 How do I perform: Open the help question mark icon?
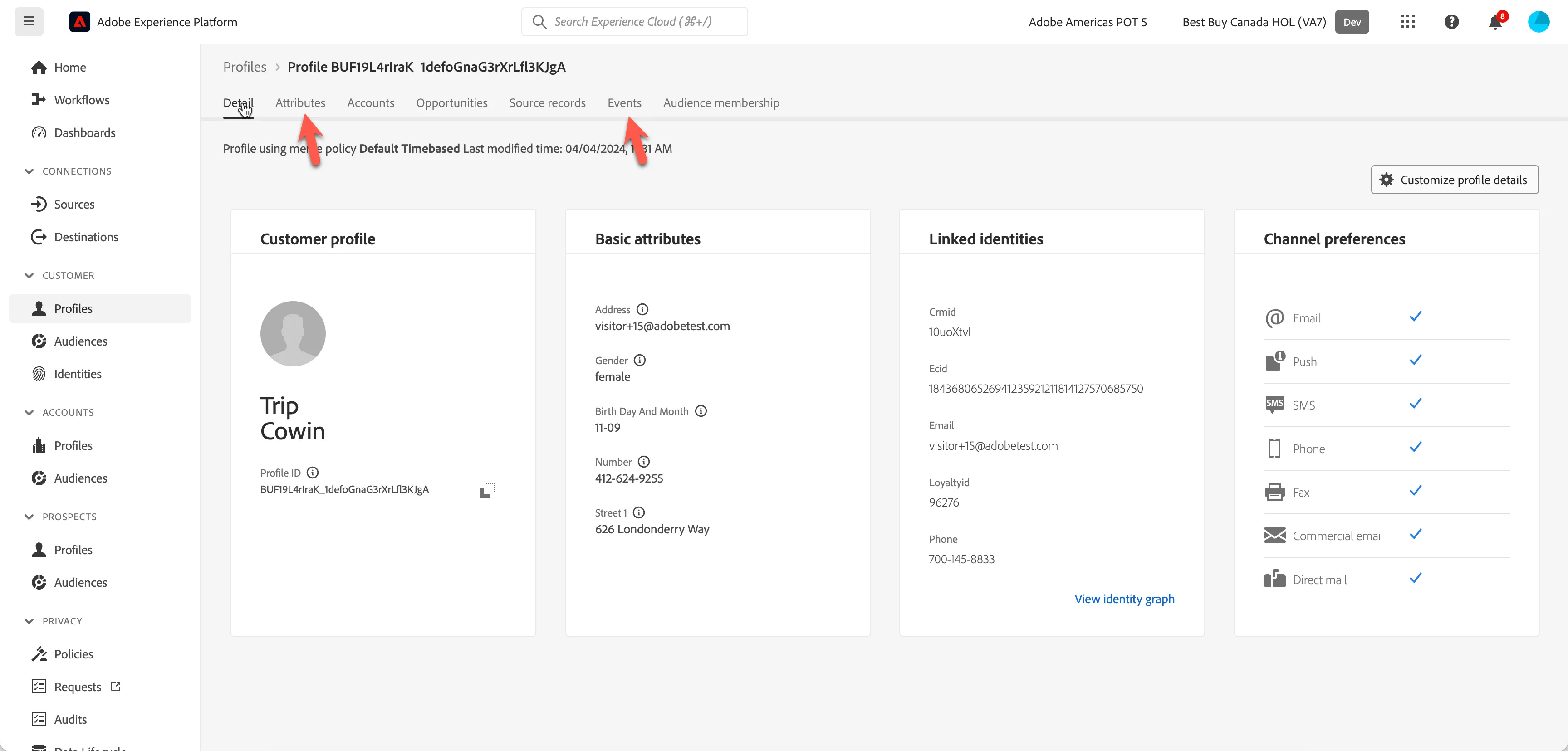(x=1451, y=22)
